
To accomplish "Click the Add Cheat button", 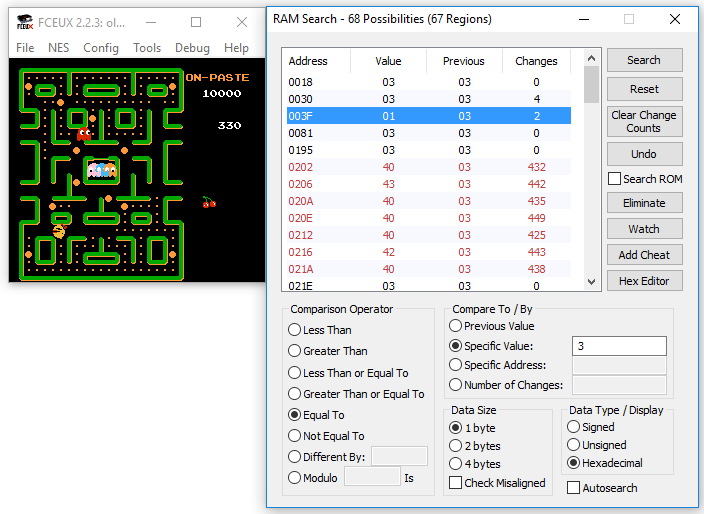I will click(644, 255).
